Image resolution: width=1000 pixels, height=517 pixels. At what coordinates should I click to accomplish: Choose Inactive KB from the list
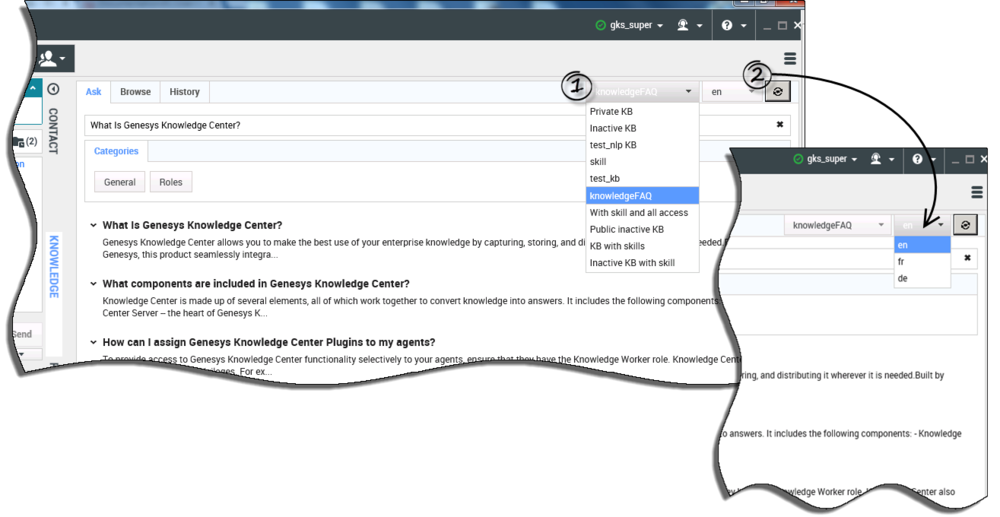[642, 128]
